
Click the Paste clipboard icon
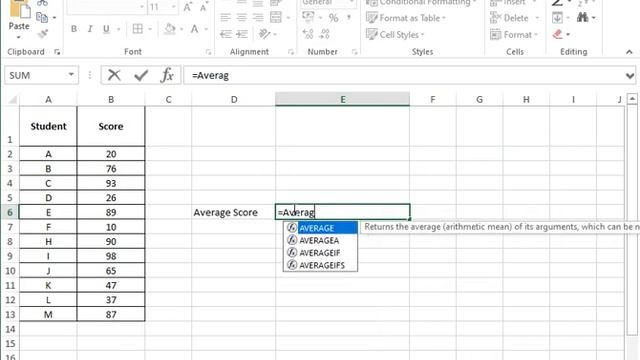(19, 9)
